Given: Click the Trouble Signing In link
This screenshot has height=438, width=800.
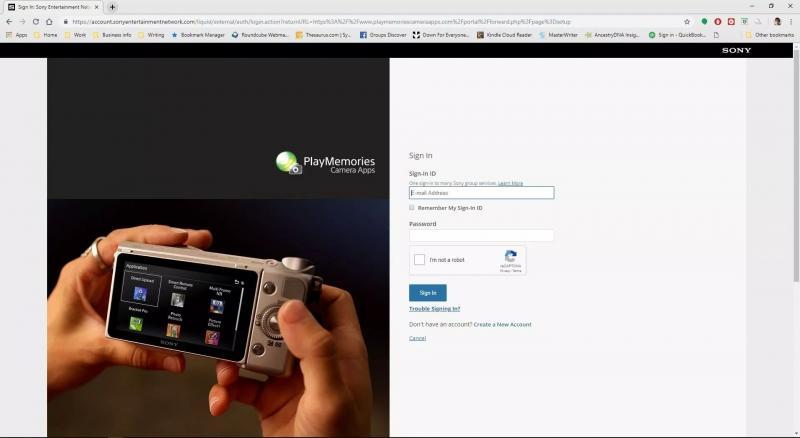Looking at the screenshot, I should click(434, 309).
